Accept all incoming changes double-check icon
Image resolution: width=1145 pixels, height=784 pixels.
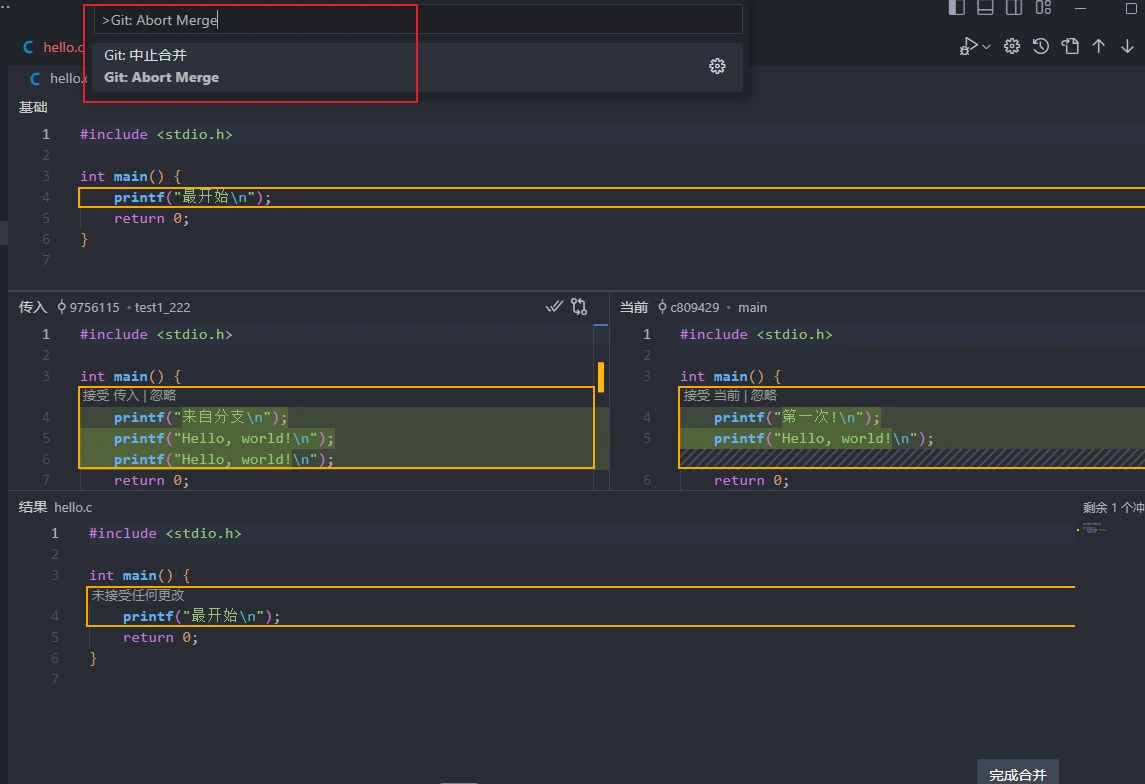(554, 307)
